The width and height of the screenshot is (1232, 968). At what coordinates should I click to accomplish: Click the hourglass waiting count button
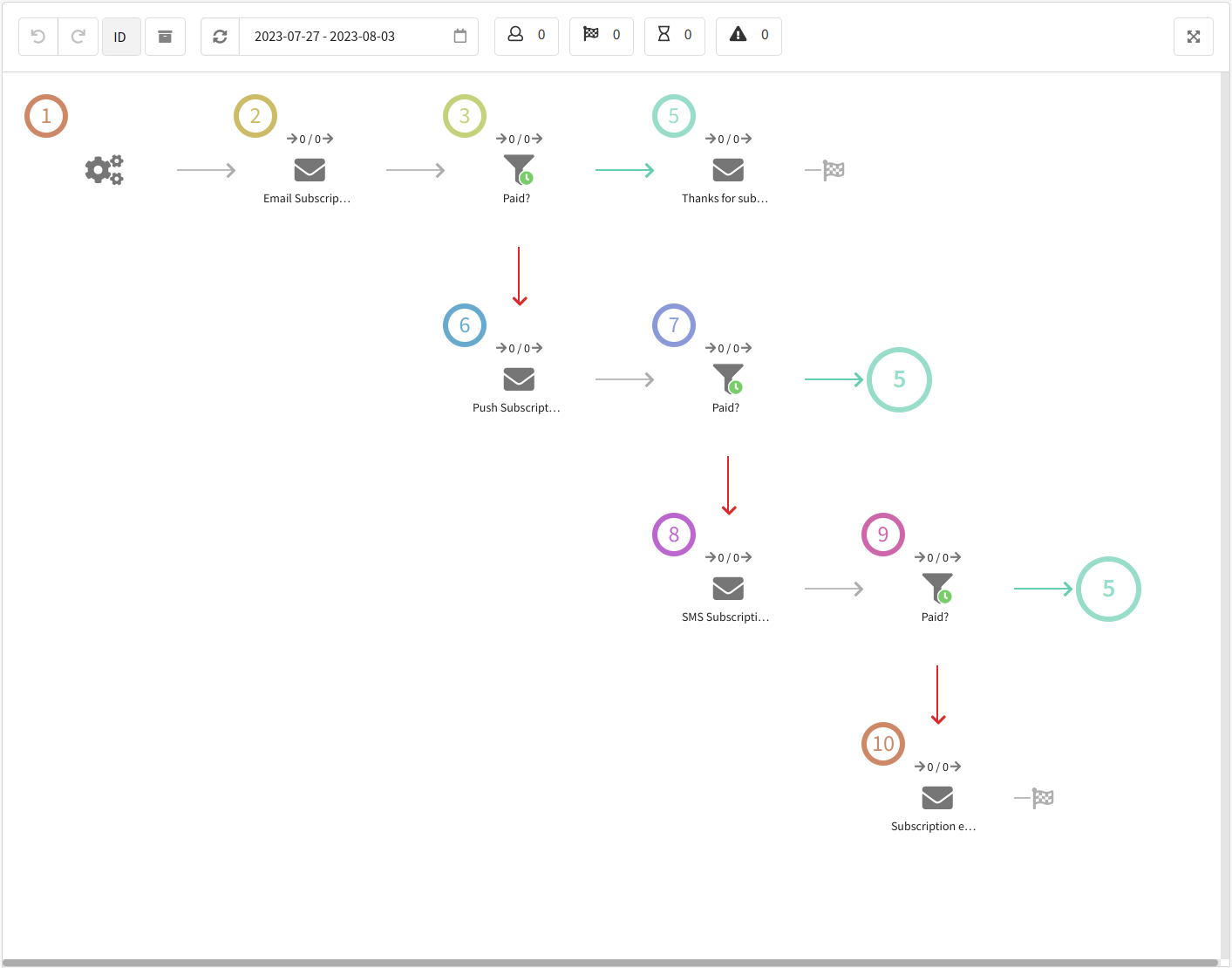(675, 36)
